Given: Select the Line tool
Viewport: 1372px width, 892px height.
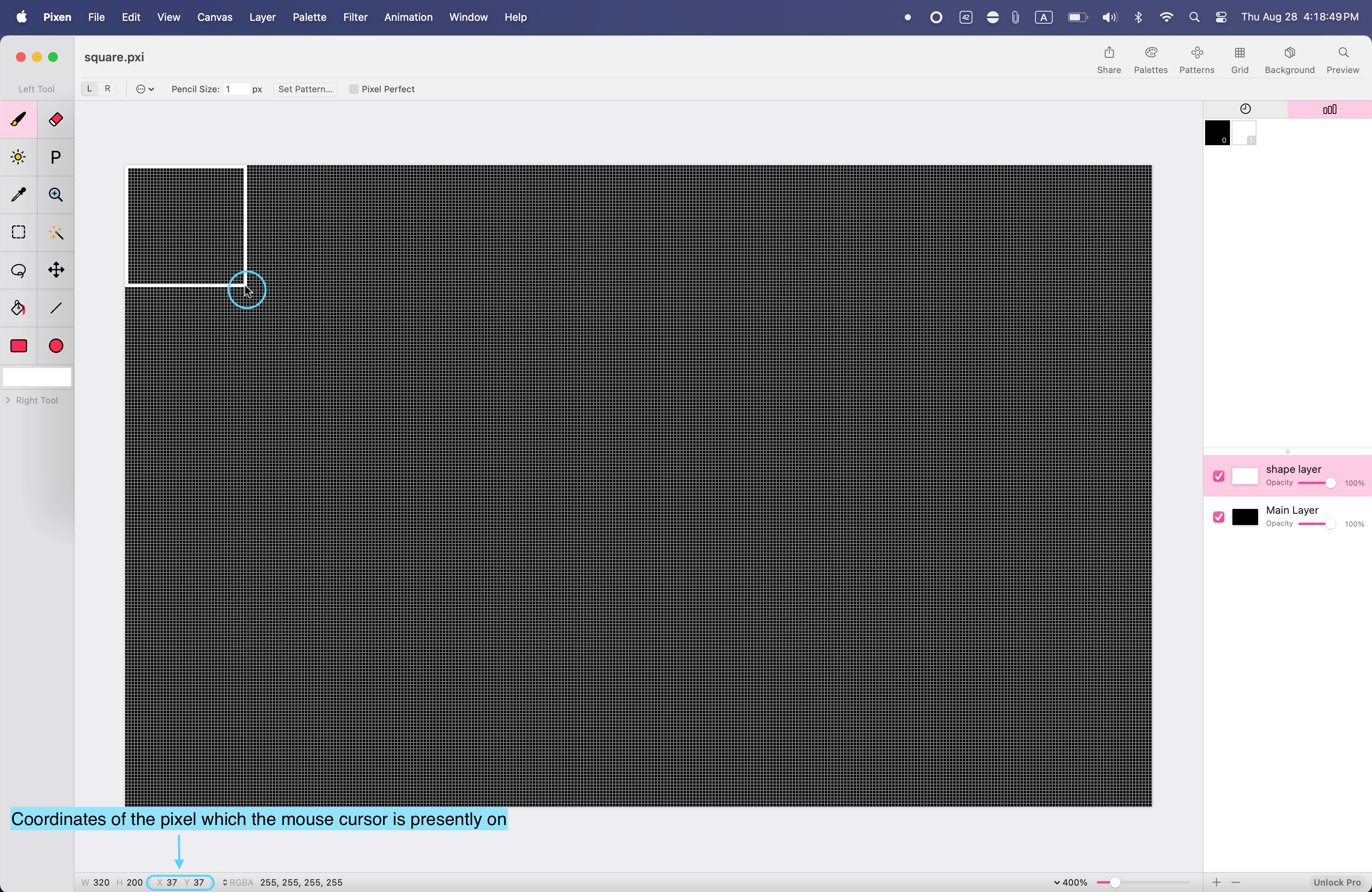Looking at the screenshot, I should (x=56, y=308).
